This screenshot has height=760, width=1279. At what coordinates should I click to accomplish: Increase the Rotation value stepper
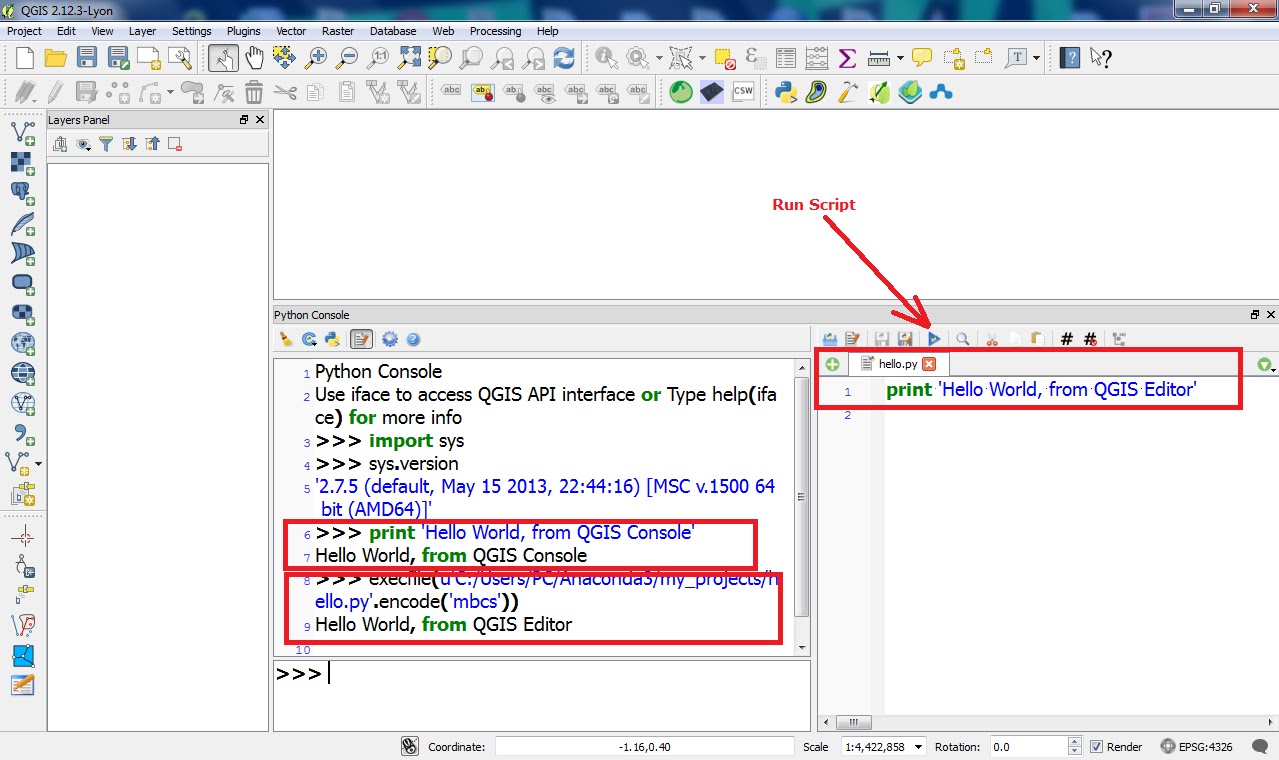(x=1075, y=743)
